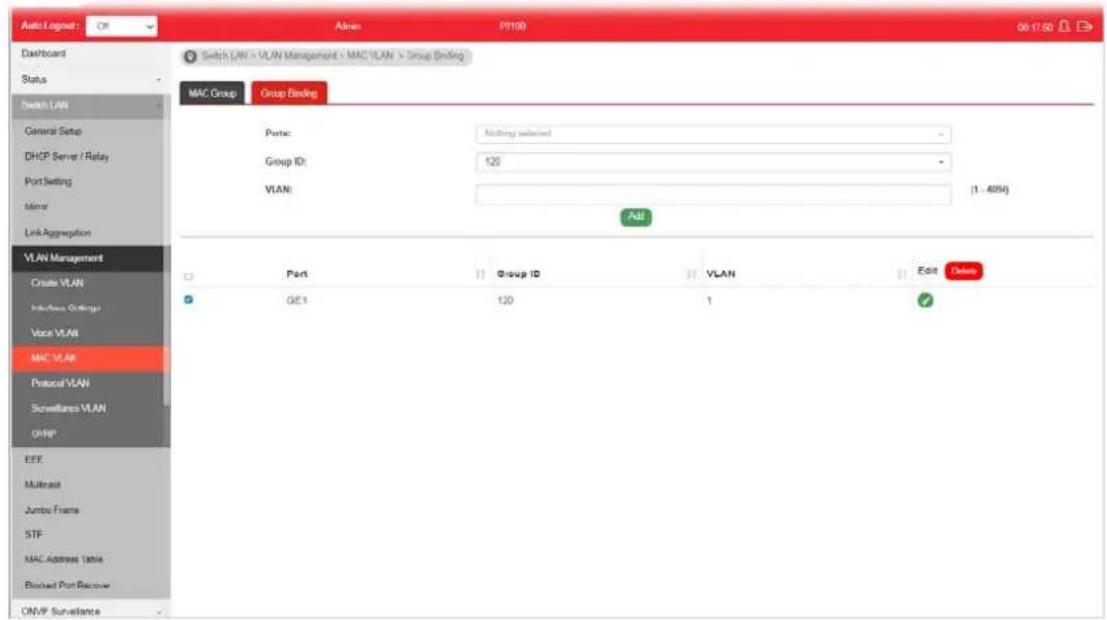The image size is (1107, 620).
Task: Open Multicast in sidebar
Action: [x=42, y=484]
